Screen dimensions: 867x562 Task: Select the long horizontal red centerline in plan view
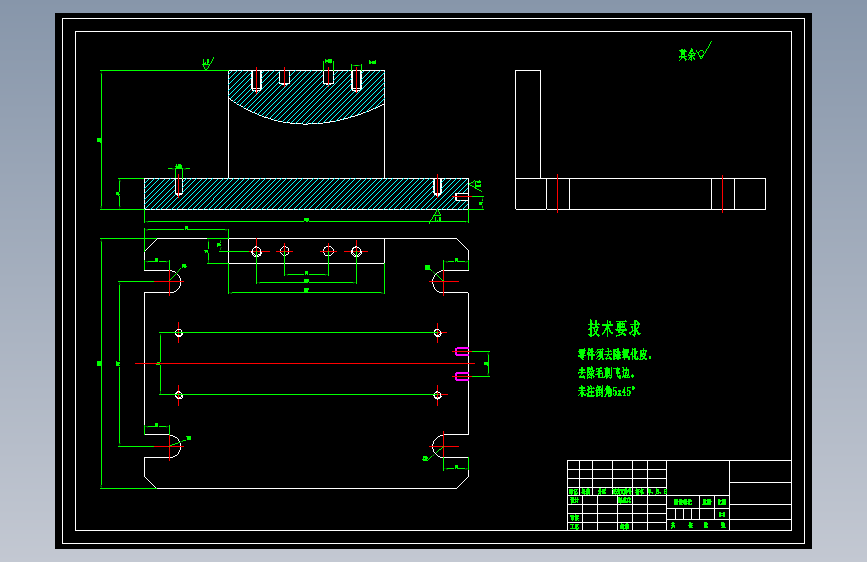tap(305, 363)
